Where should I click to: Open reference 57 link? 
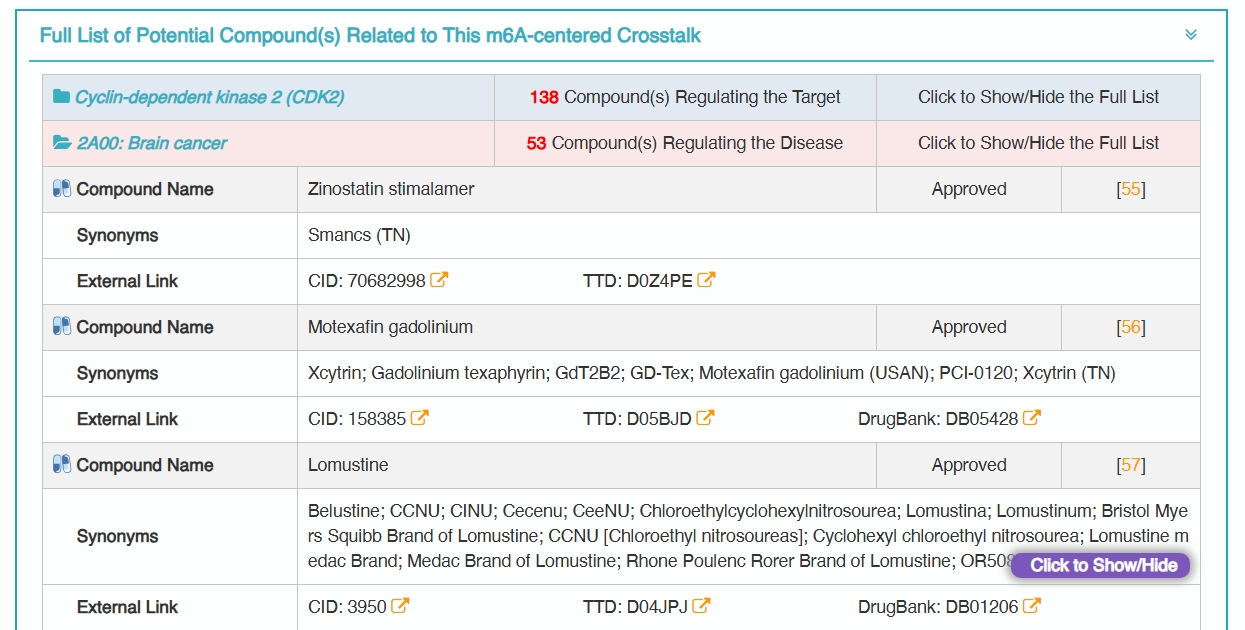pyautogui.click(x=1131, y=465)
